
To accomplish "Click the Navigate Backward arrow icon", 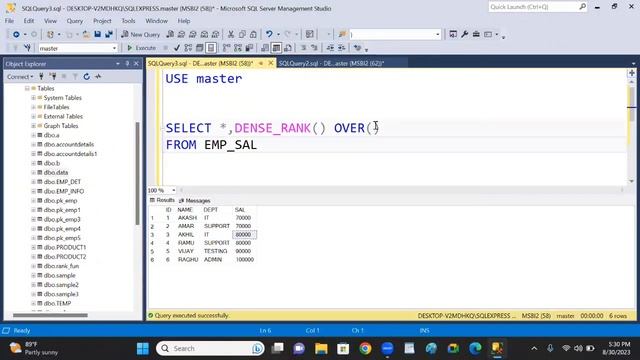I will pos(16,35).
